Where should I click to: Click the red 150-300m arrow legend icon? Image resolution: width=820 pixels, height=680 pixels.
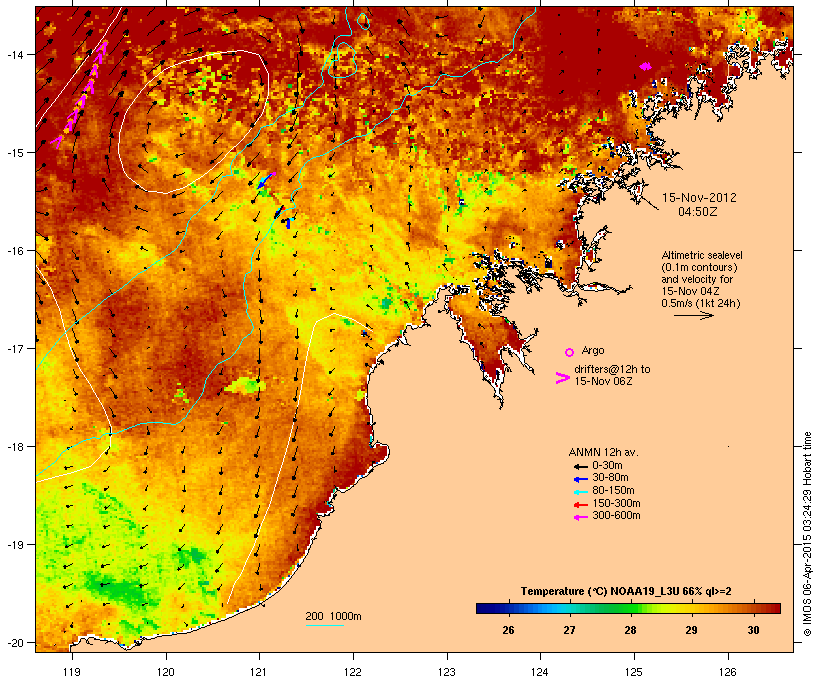[580, 504]
